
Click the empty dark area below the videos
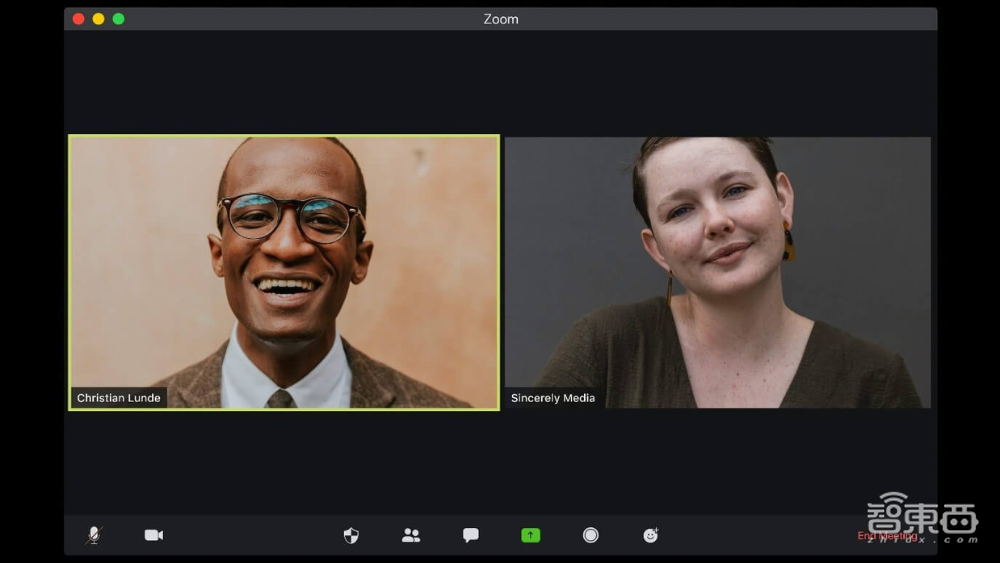[500, 460]
